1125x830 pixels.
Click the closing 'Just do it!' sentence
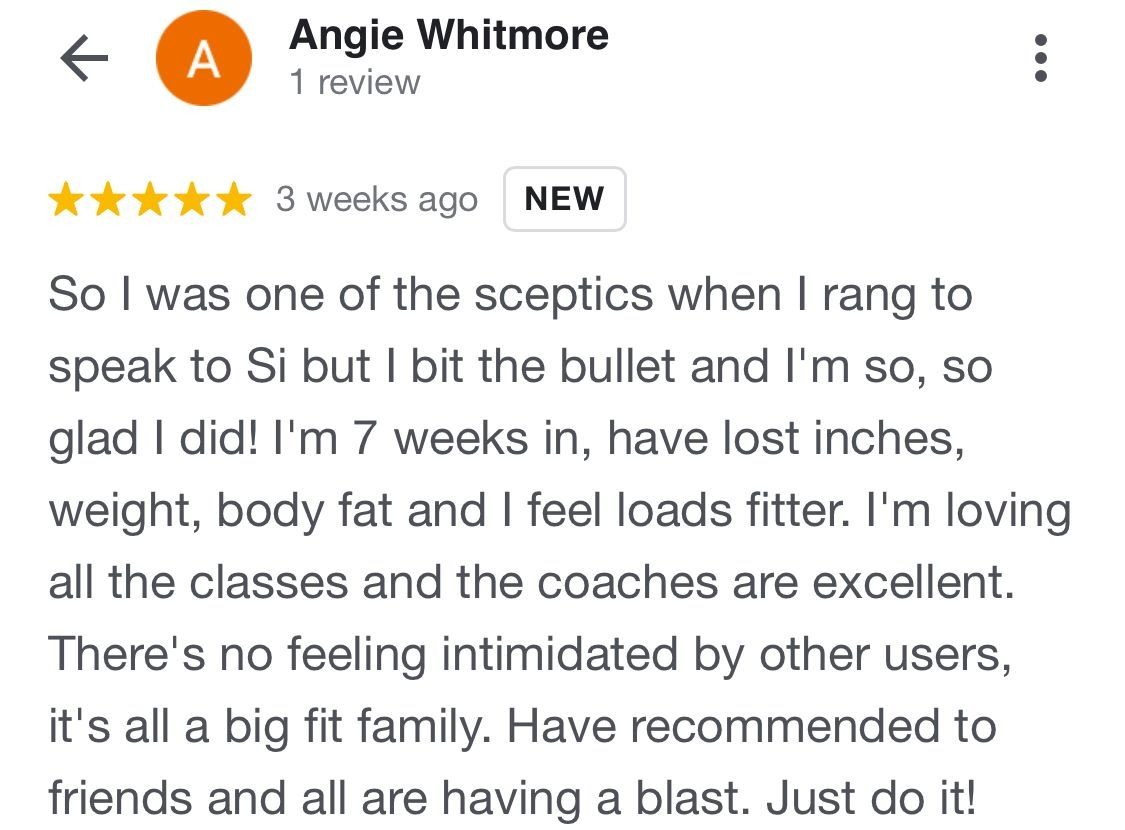(x=870, y=799)
